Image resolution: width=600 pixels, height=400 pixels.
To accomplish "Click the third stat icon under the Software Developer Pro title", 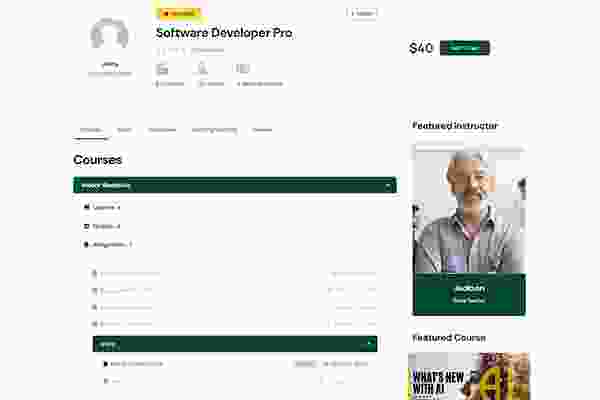I will point(243,69).
